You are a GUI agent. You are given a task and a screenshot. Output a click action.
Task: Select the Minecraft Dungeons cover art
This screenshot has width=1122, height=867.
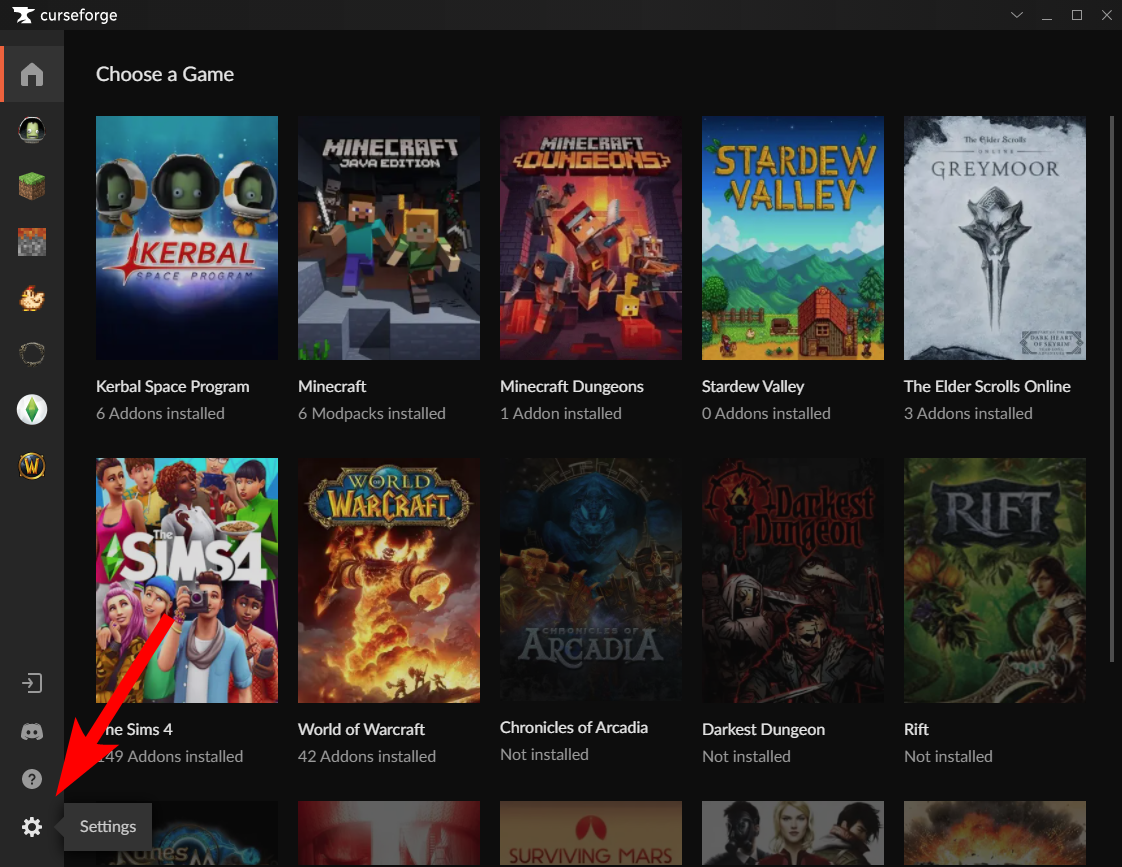(590, 237)
